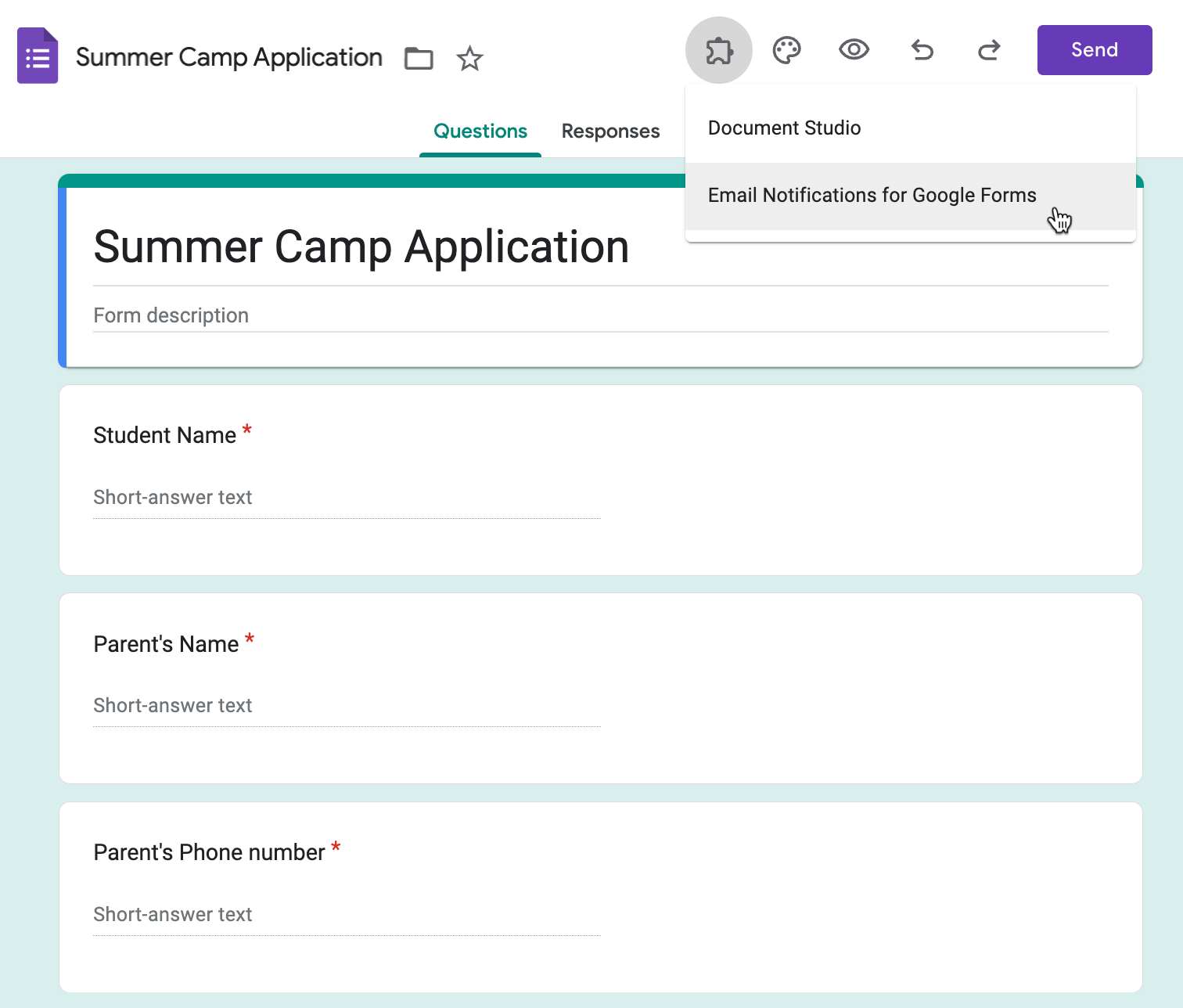Click the redo arrow icon
The image size is (1183, 1008).
click(989, 50)
